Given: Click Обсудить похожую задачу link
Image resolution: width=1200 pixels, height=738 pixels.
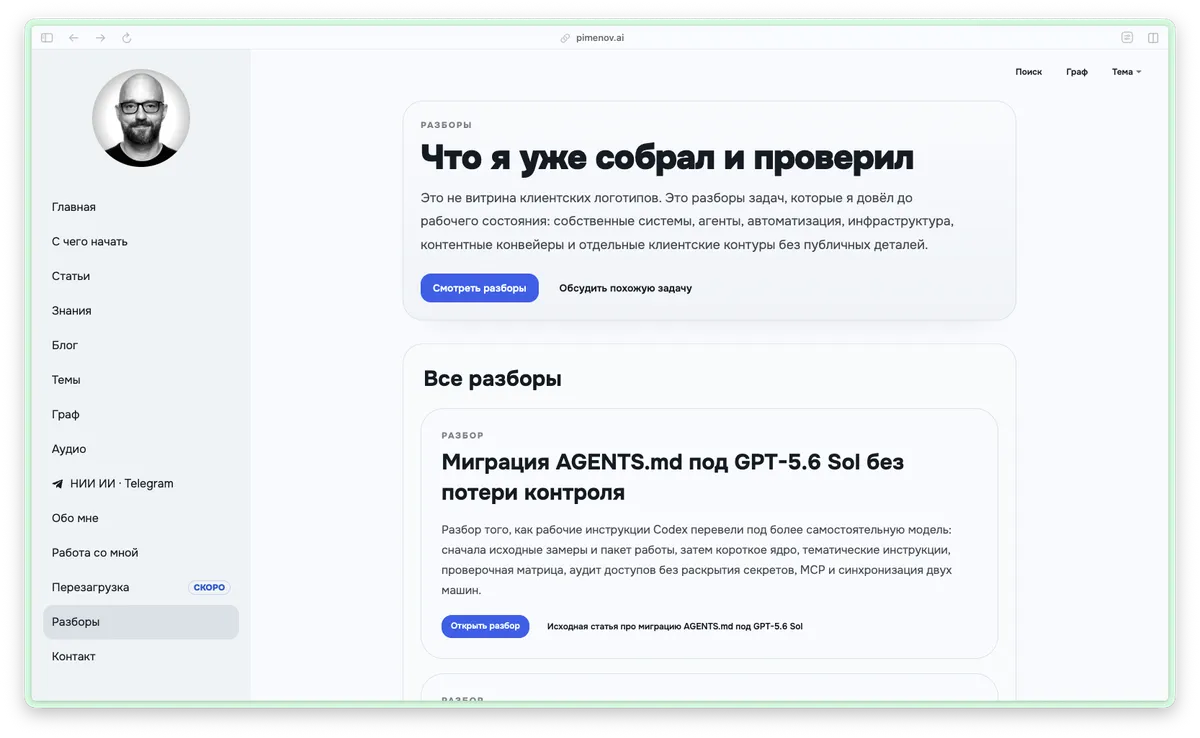Looking at the screenshot, I should point(625,288).
